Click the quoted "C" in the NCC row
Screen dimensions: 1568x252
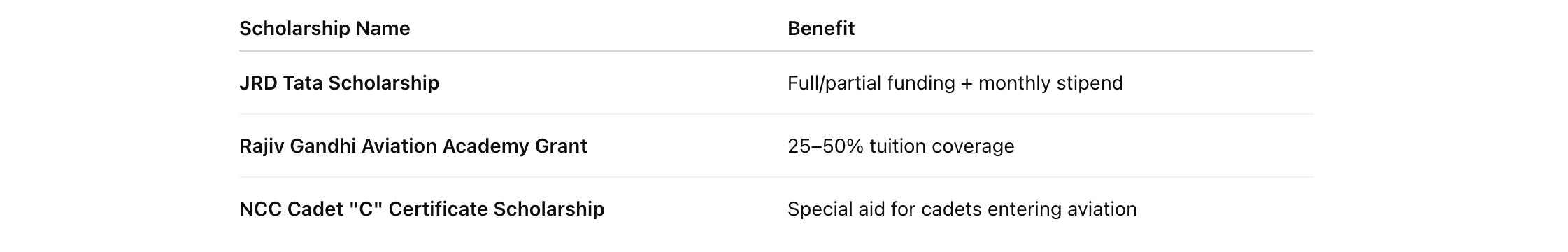click(365, 209)
